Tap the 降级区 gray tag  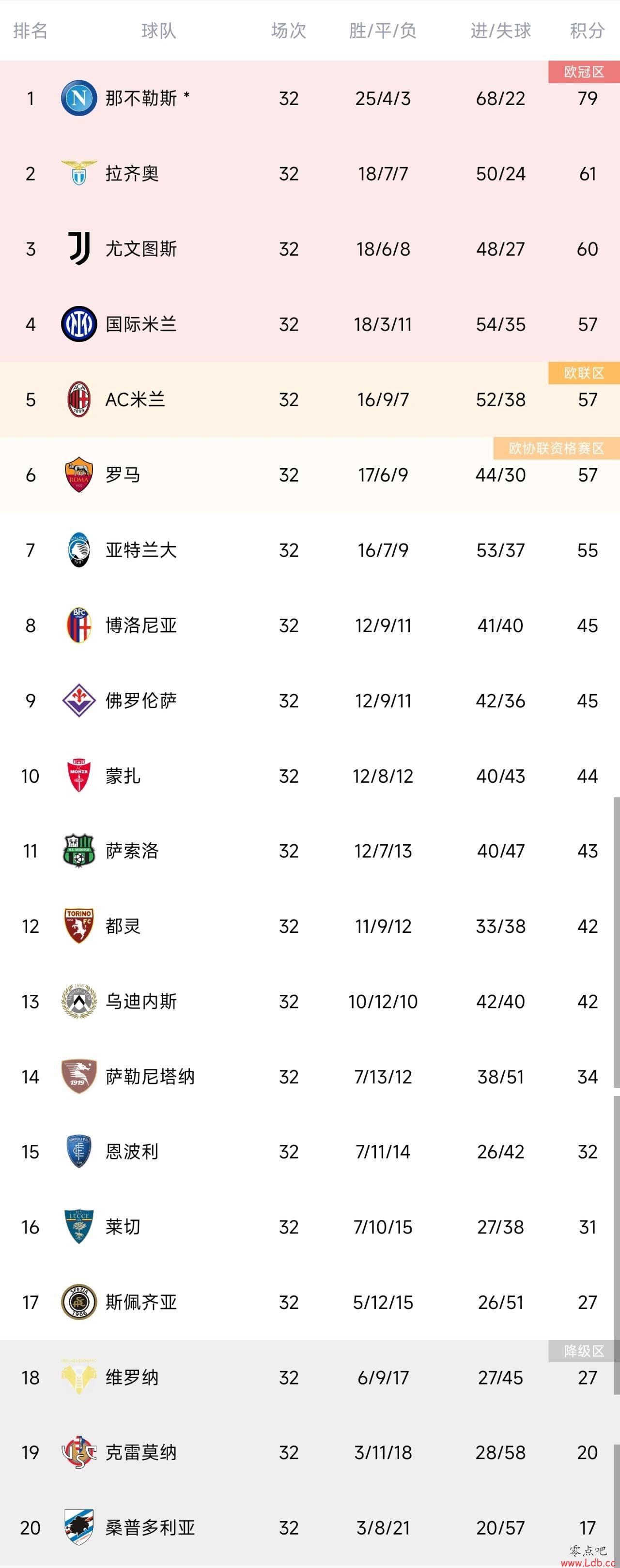[x=584, y=1351]
